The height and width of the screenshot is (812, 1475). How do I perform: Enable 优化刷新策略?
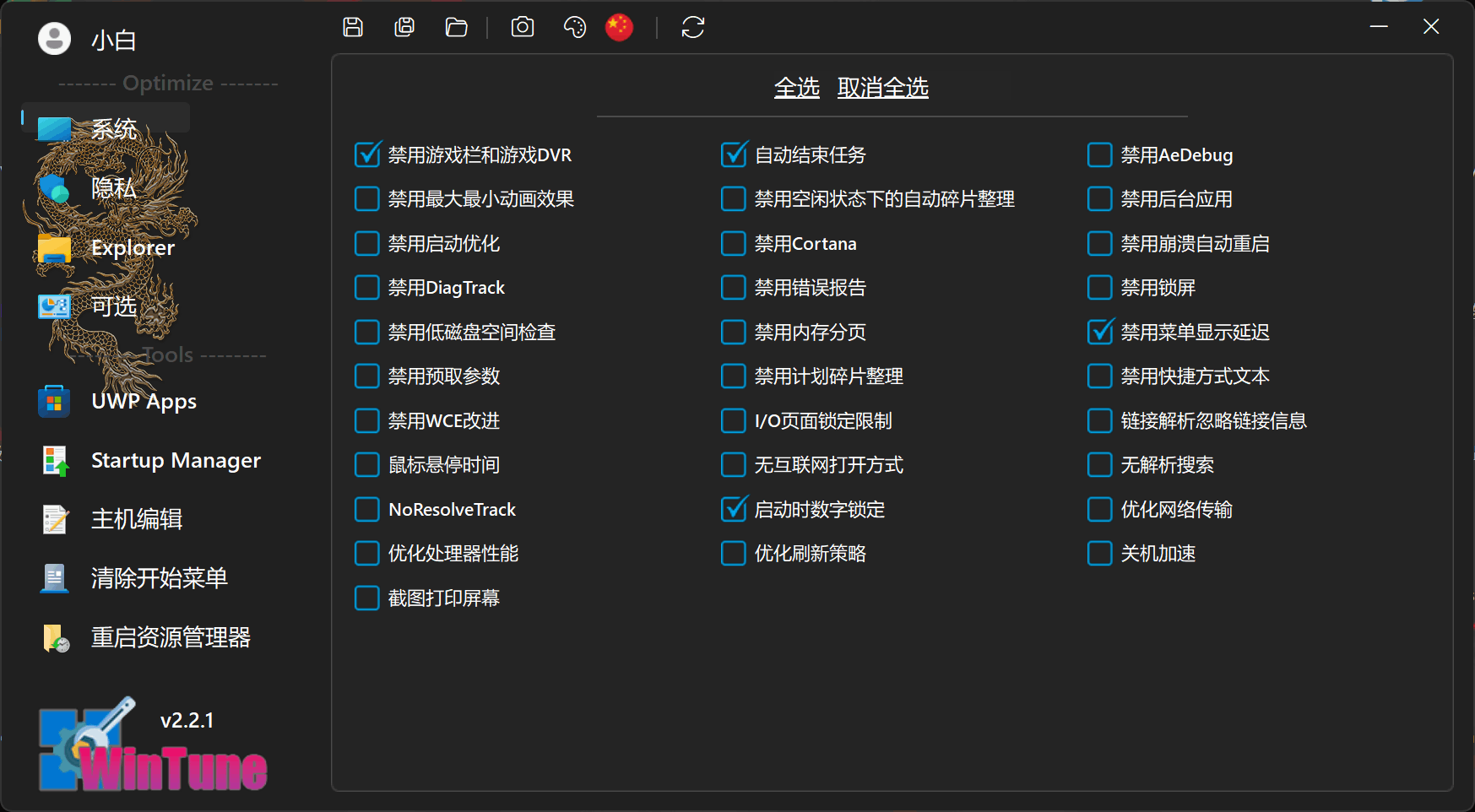click(733, 554)
